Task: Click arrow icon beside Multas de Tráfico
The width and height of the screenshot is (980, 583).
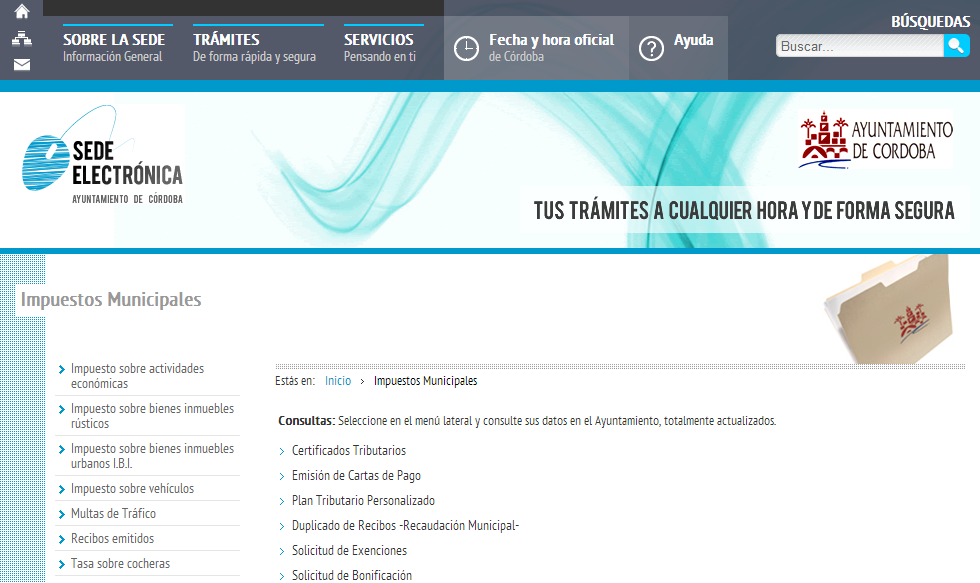Action: point(61,514)
